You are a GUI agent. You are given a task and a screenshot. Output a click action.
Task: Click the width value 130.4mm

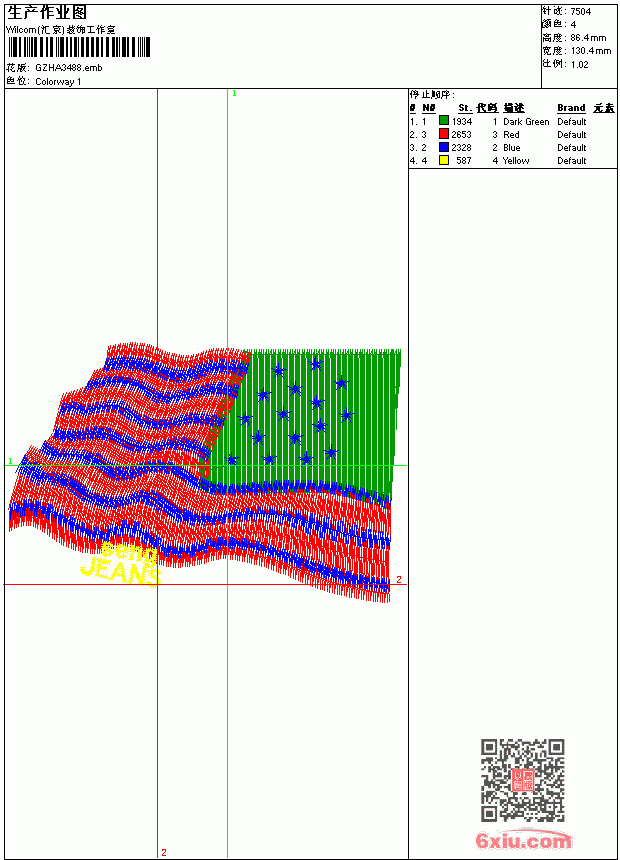coord(590,51)
